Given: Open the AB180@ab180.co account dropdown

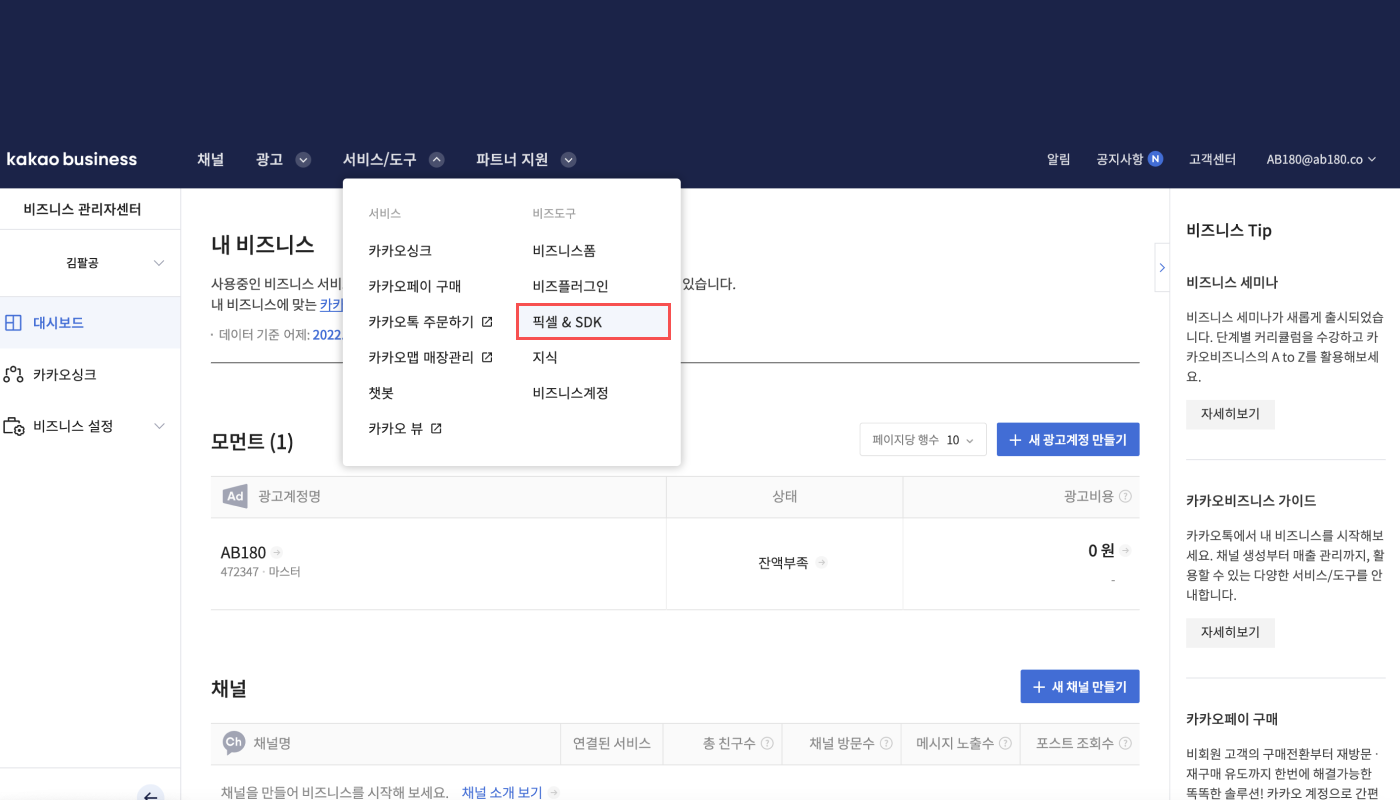Looking at the screenshot, I should [1321, 159].
